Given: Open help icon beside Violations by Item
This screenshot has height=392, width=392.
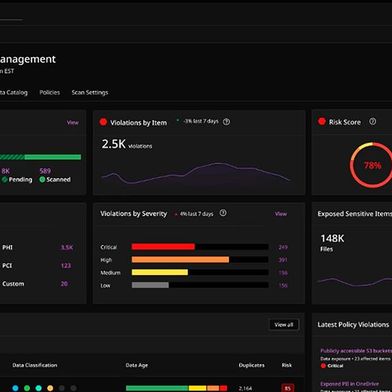Looking at the screenshot, I should click(x=226, y=122).
